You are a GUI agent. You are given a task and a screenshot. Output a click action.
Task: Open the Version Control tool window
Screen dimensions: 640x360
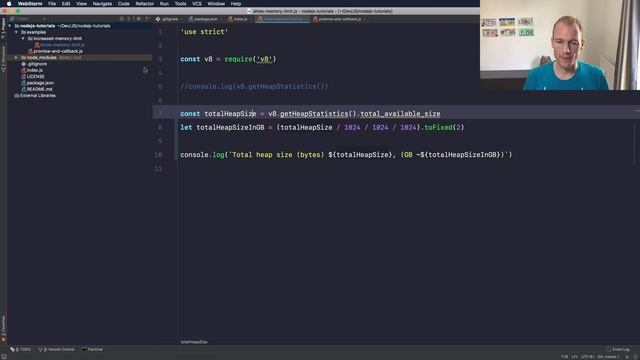pyautogui.click(x=56, y=349)
